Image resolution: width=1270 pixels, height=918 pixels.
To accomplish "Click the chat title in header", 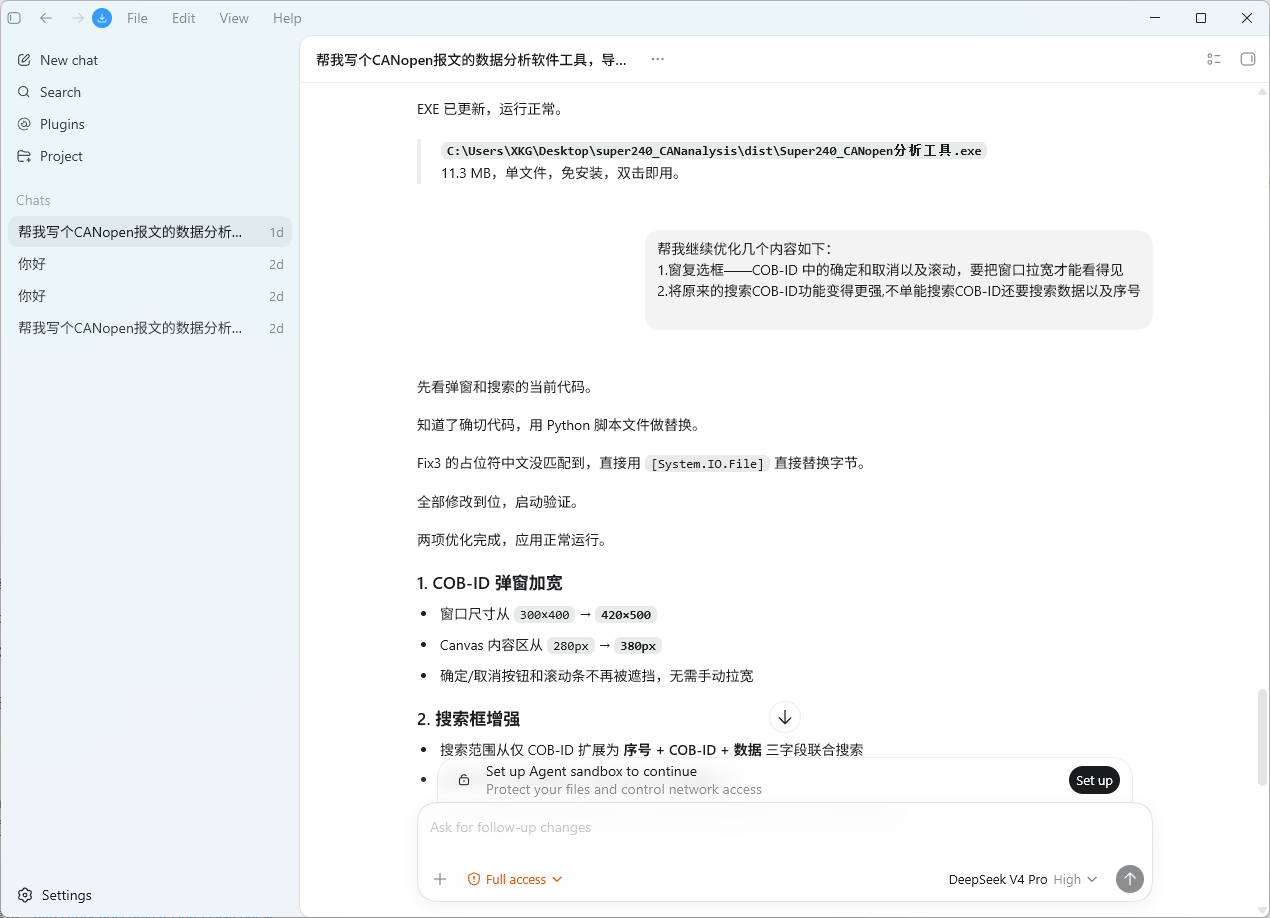I will (x=471, y=59).
